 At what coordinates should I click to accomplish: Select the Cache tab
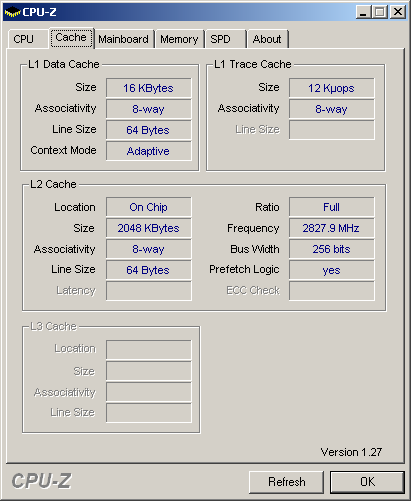point(71,37)
